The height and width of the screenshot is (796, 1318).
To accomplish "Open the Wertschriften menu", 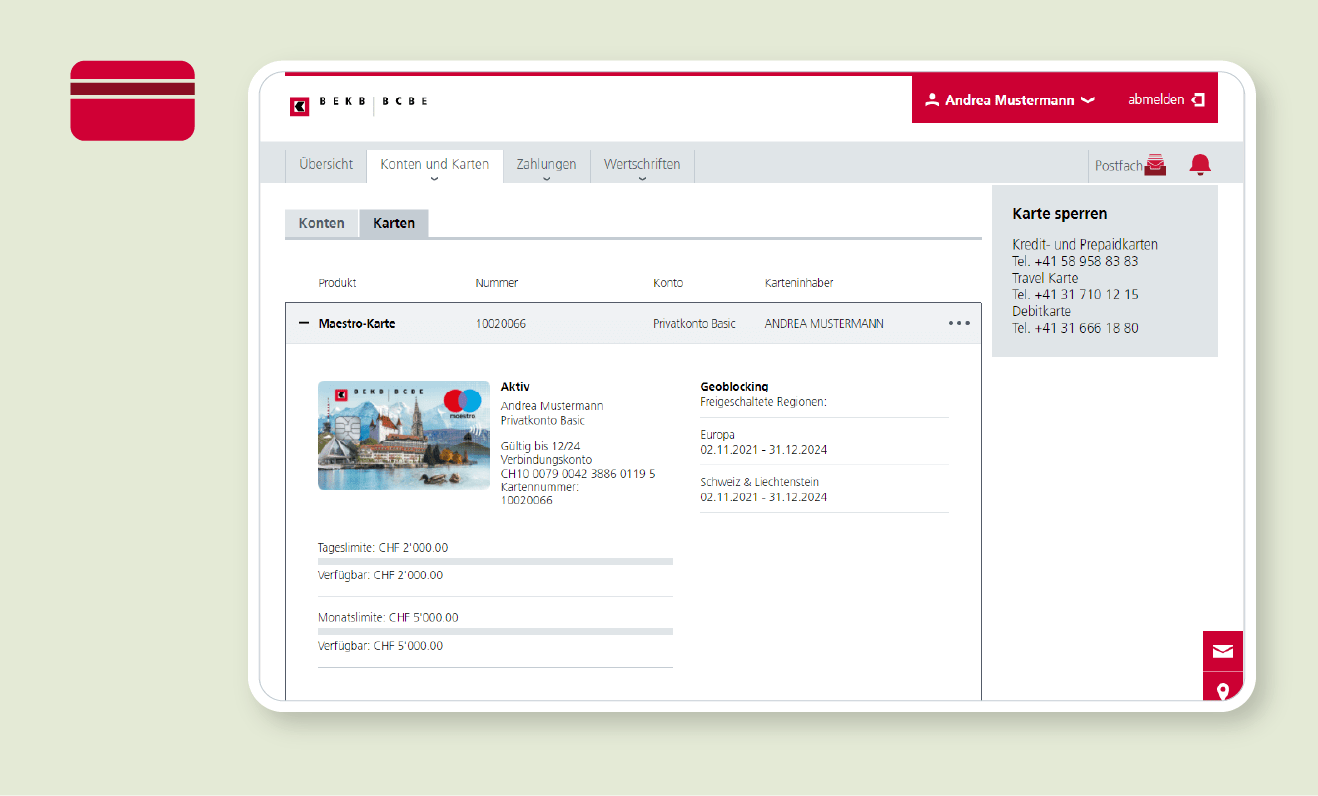I will pyautogui.click(x=641, y=165).
